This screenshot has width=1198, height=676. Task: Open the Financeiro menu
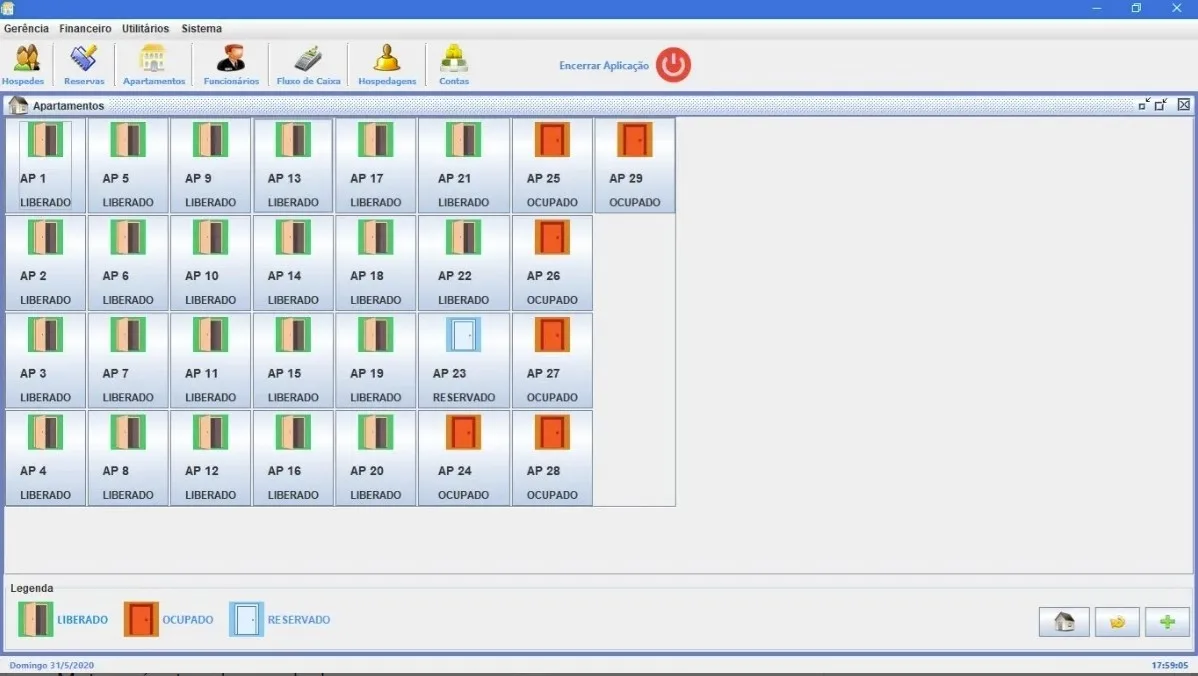pos(85,28)
